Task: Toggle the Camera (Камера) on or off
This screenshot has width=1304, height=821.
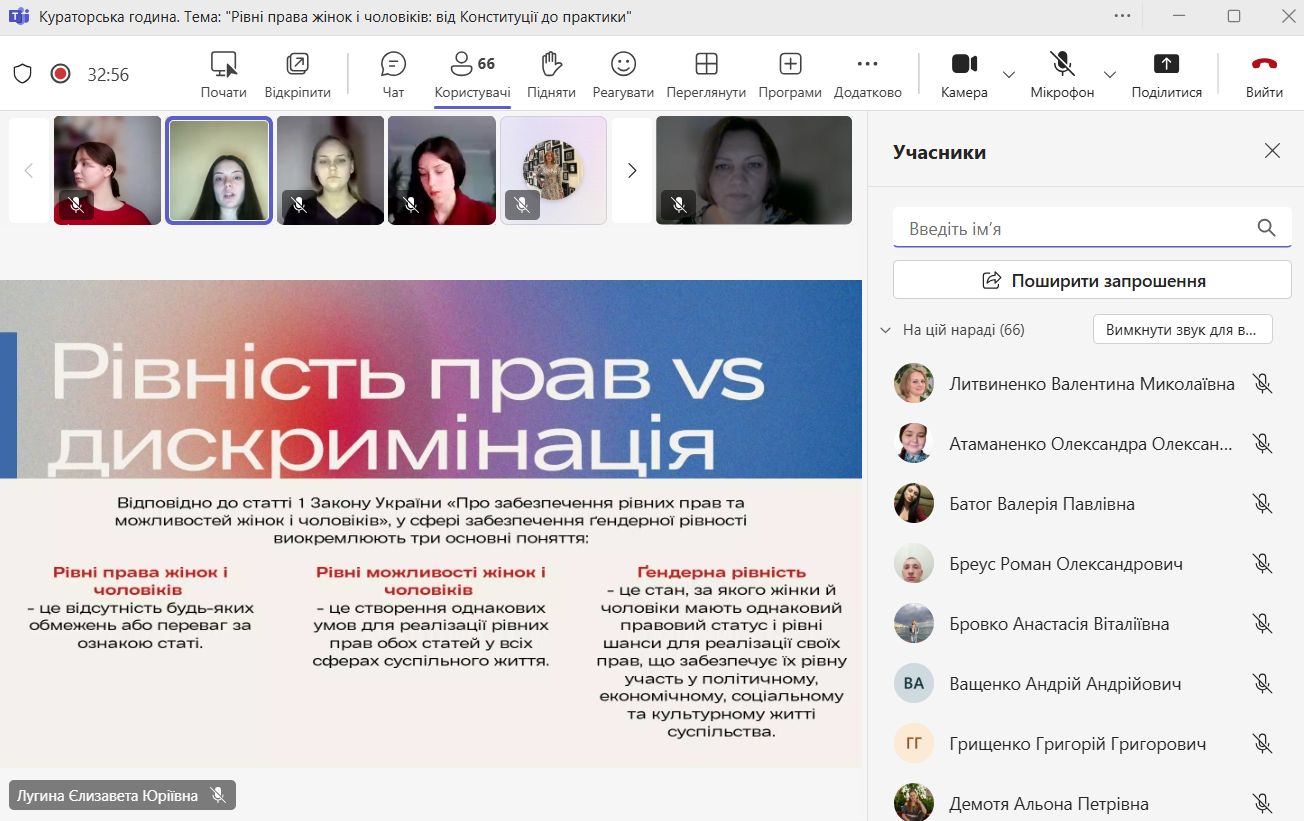Action: 964,65
